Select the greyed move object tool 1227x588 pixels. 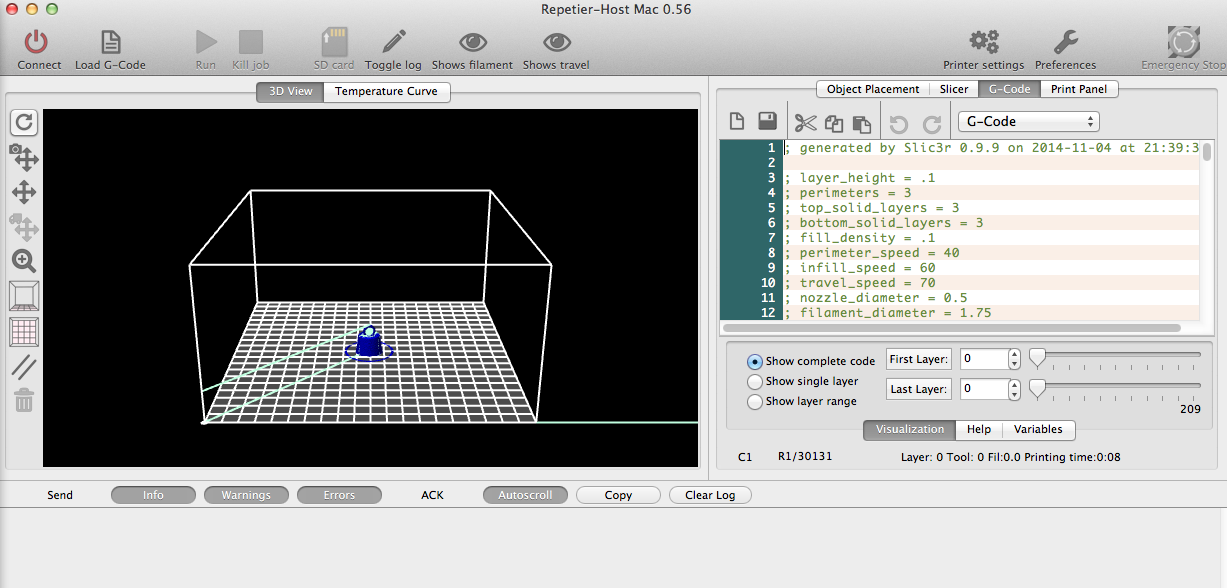[x=24, y=227]
